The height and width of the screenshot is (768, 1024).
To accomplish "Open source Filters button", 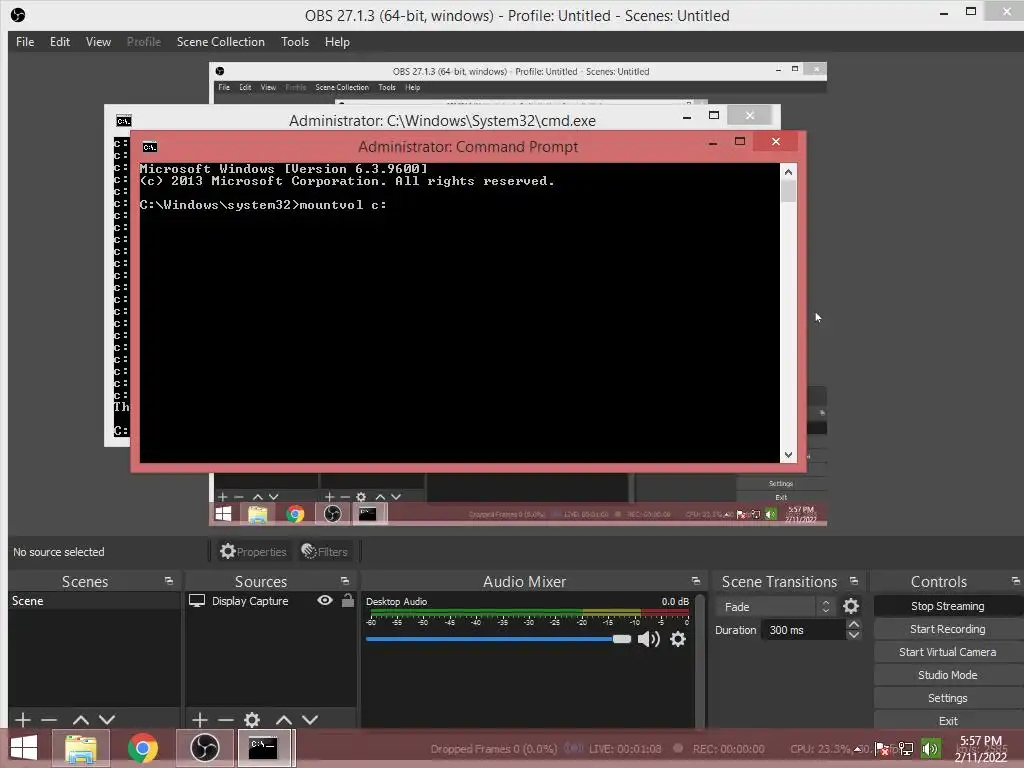I will tap(325, 552).
